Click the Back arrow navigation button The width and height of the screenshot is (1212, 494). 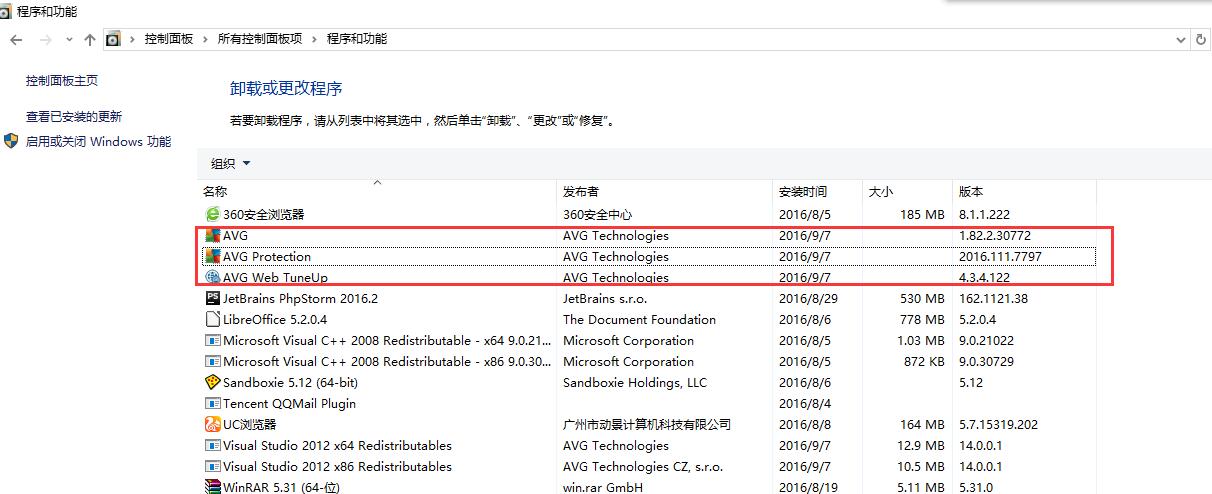(16, 39)
